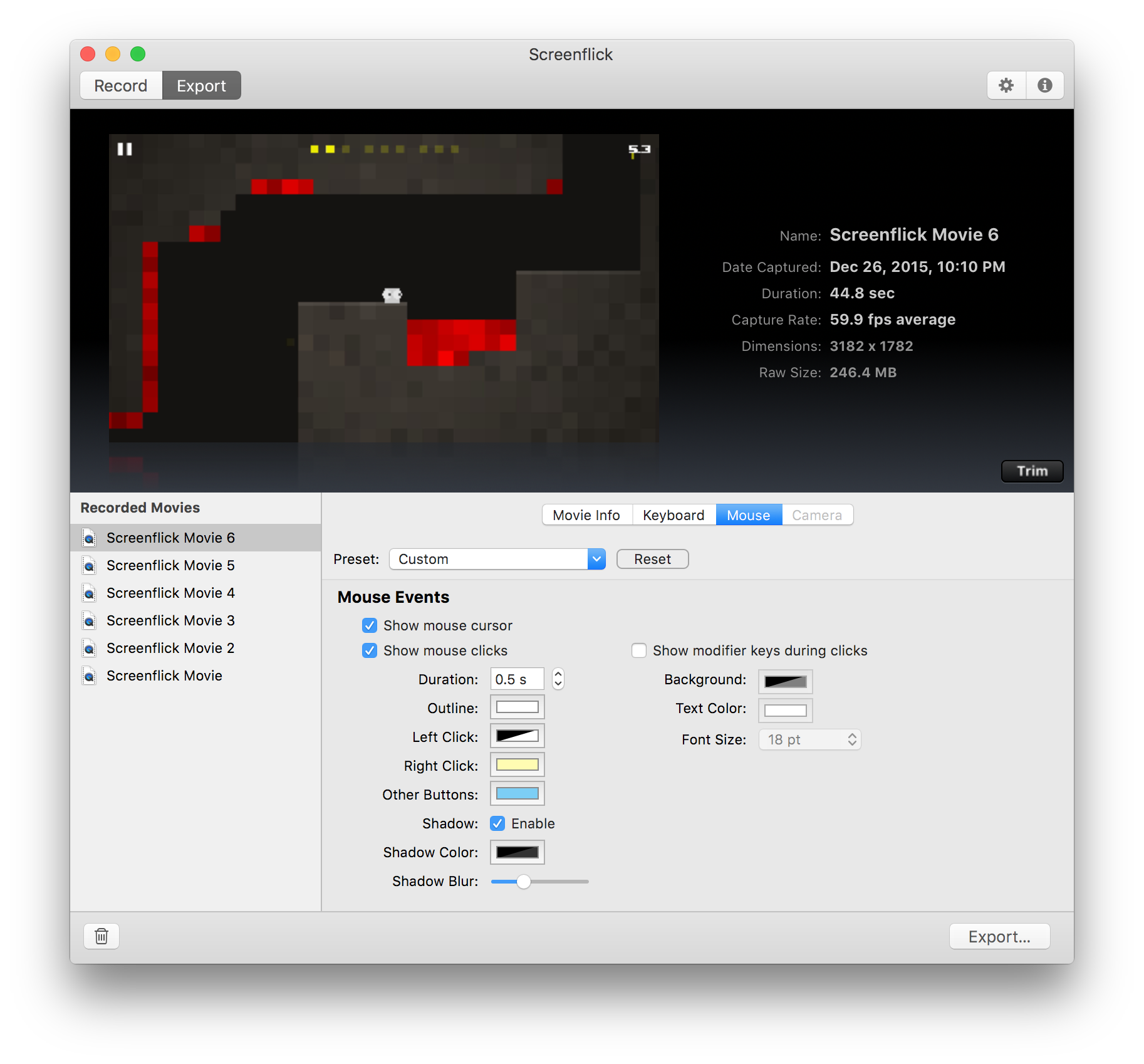
Task: Open the Font Size dropdown
Action: point(810,739)
